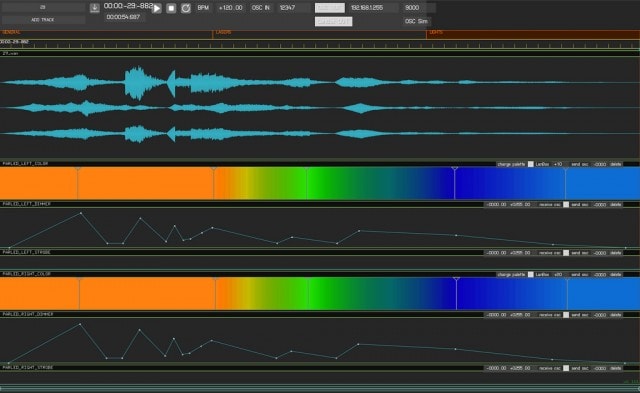The height and width of the screenshot is (393, 640).
Task: Edit the OSC out IP address field
Action: pyautogui.click(x=373, y=8)
